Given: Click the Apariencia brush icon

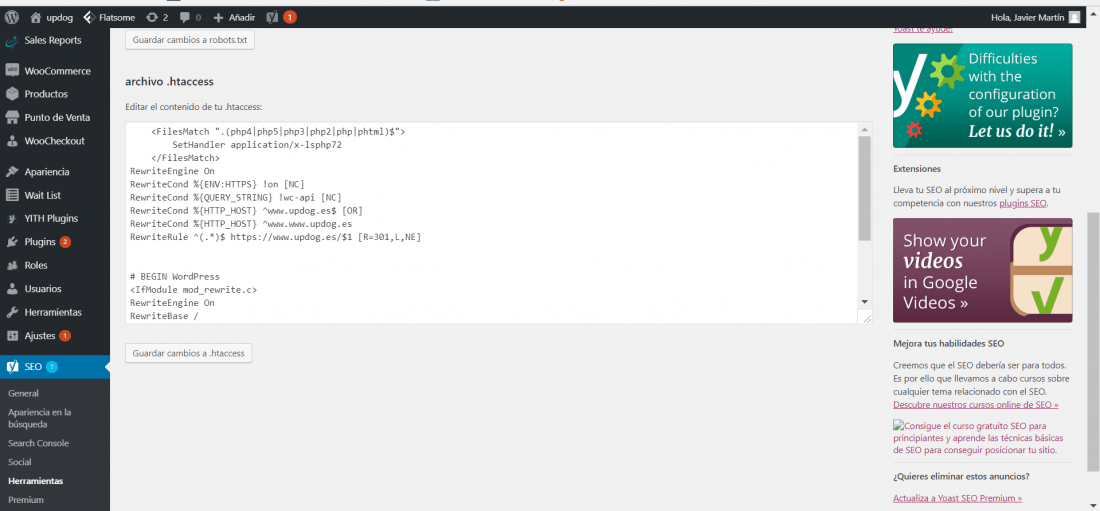Looking at the screenshot, I should click(12, 172).
